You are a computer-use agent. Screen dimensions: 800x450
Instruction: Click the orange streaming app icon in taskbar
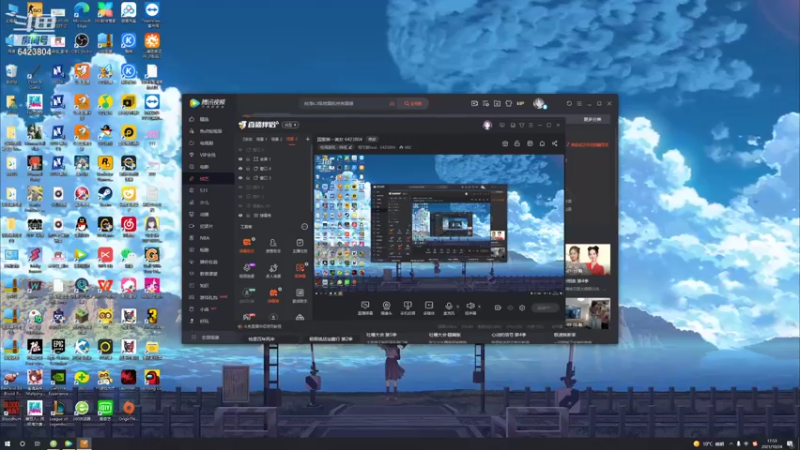click(x=84, y=444)
